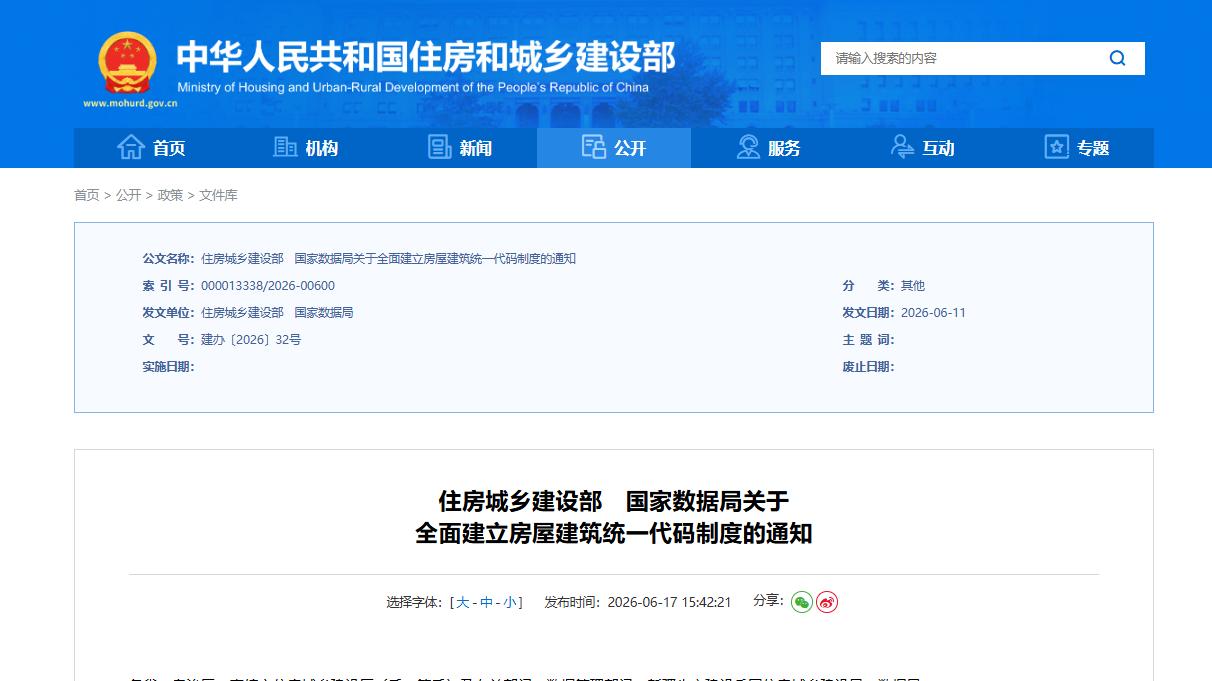
Task: Click the index number 000013338/2026-00600
Action: [268, 285]
